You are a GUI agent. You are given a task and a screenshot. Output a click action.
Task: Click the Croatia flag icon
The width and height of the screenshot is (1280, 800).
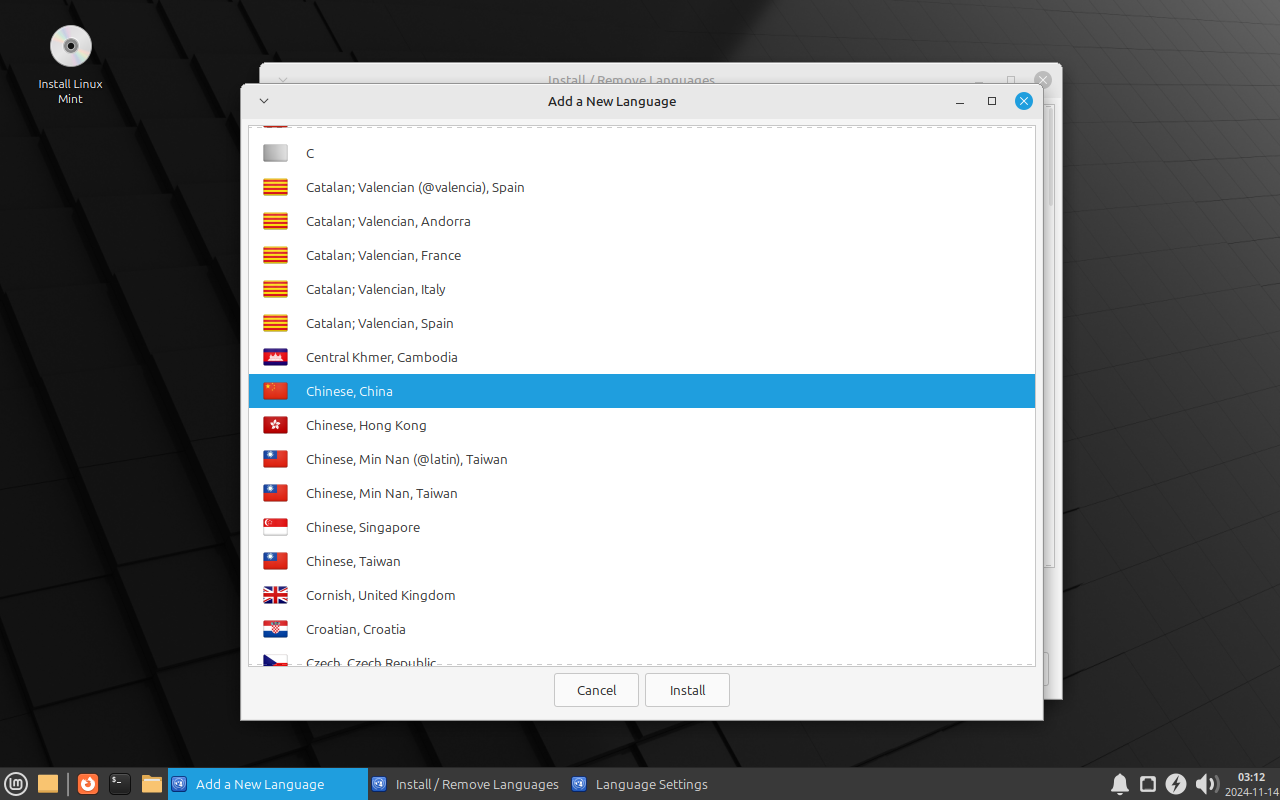pos(275,629)
